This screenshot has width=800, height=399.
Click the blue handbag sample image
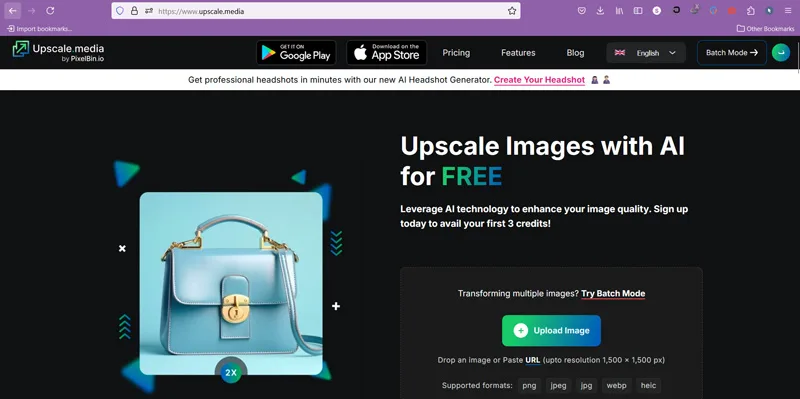click(231, 283)
